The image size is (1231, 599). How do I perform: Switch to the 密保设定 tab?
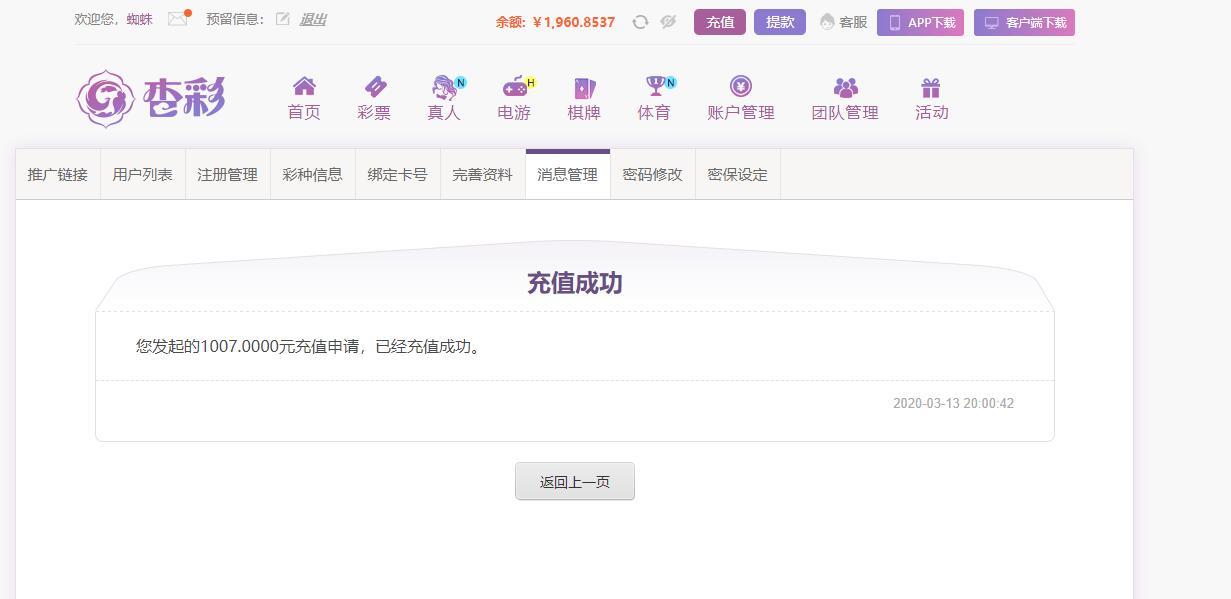[x=738, y=174]
